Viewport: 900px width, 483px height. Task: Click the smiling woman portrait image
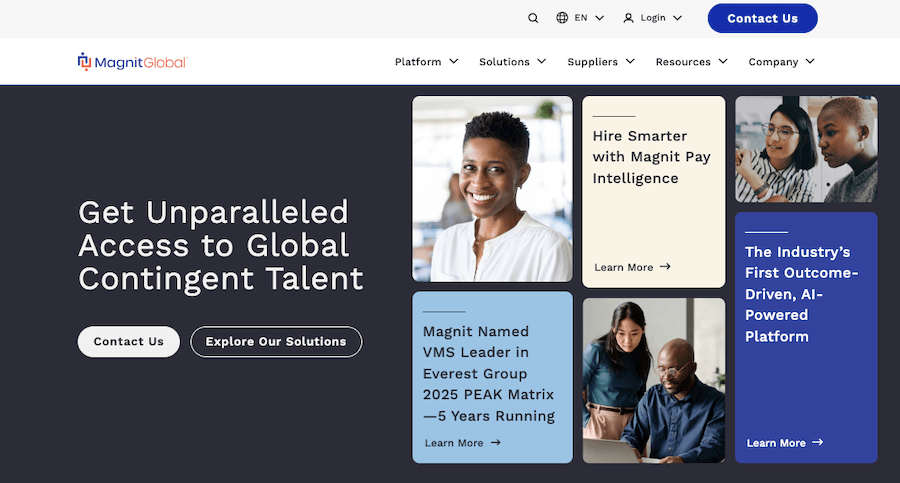click(x=492, y=189)
